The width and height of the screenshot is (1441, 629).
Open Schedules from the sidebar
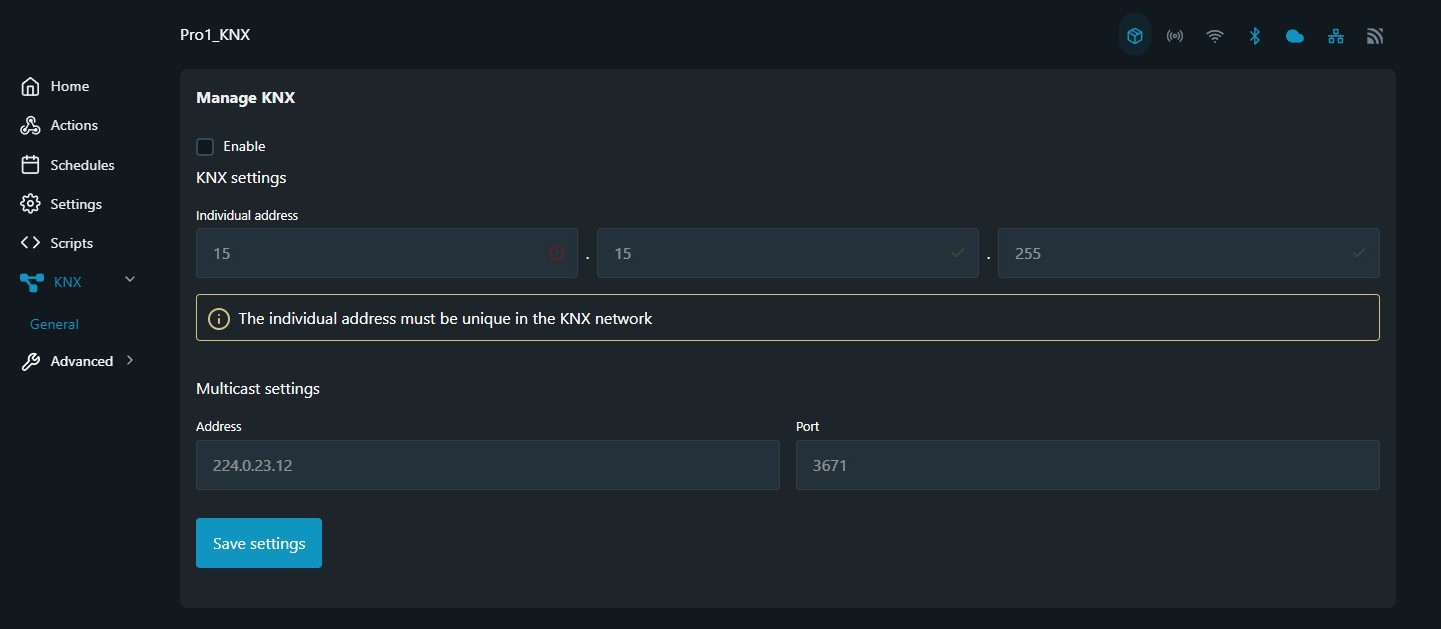82,165
